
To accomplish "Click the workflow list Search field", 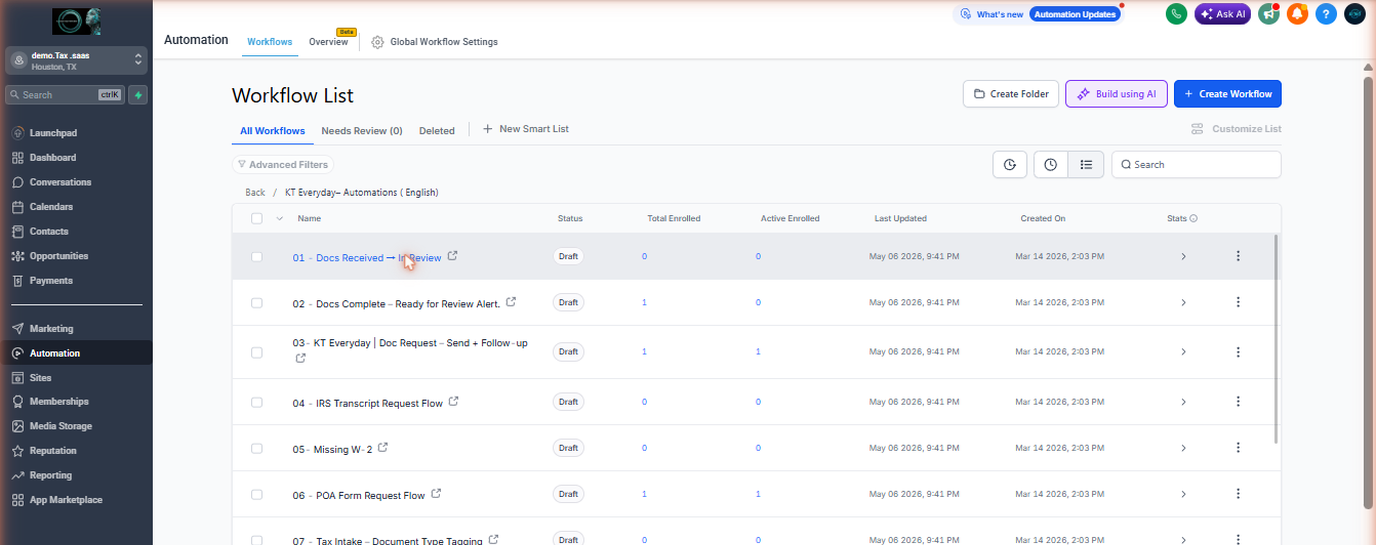I will click(1196, 165).
